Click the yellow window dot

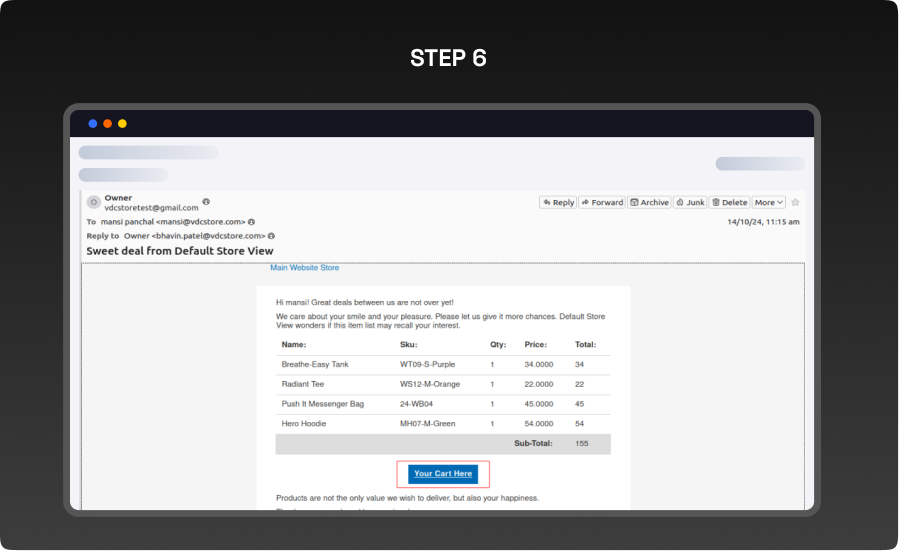point(122,124)
